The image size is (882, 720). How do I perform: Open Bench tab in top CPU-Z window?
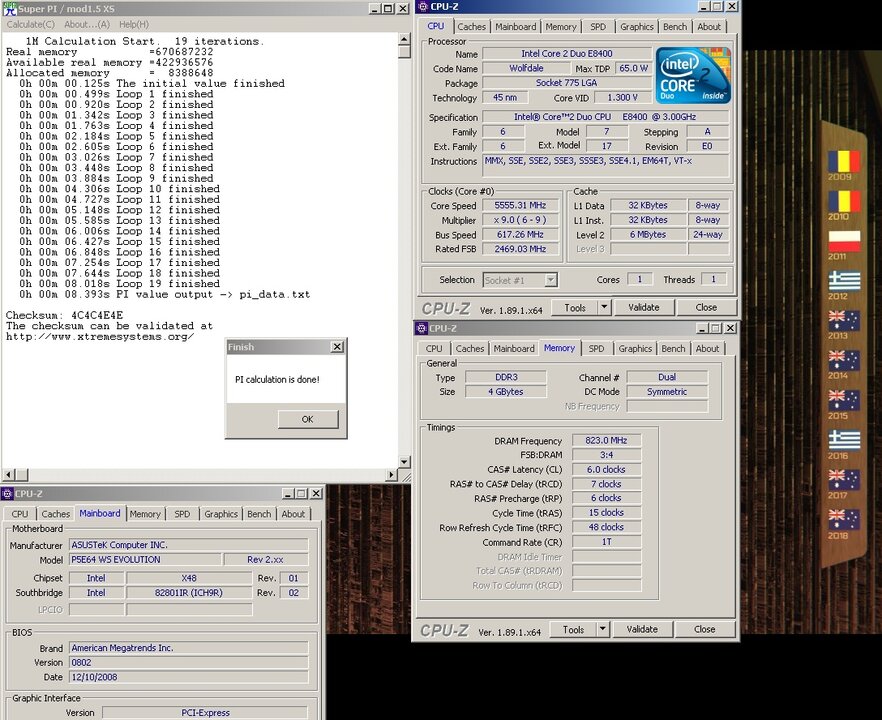pos(675,26)
